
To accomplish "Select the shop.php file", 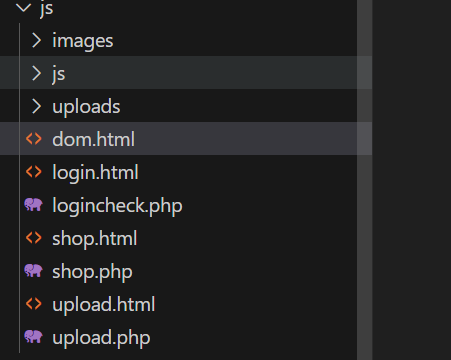I will tap(92, 272).
